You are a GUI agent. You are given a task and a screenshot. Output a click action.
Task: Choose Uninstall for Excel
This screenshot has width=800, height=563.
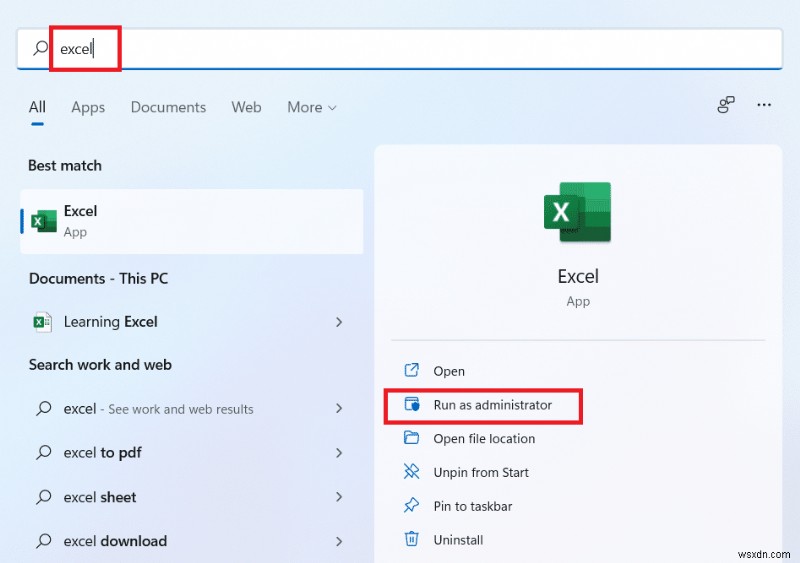coord(458,540)
